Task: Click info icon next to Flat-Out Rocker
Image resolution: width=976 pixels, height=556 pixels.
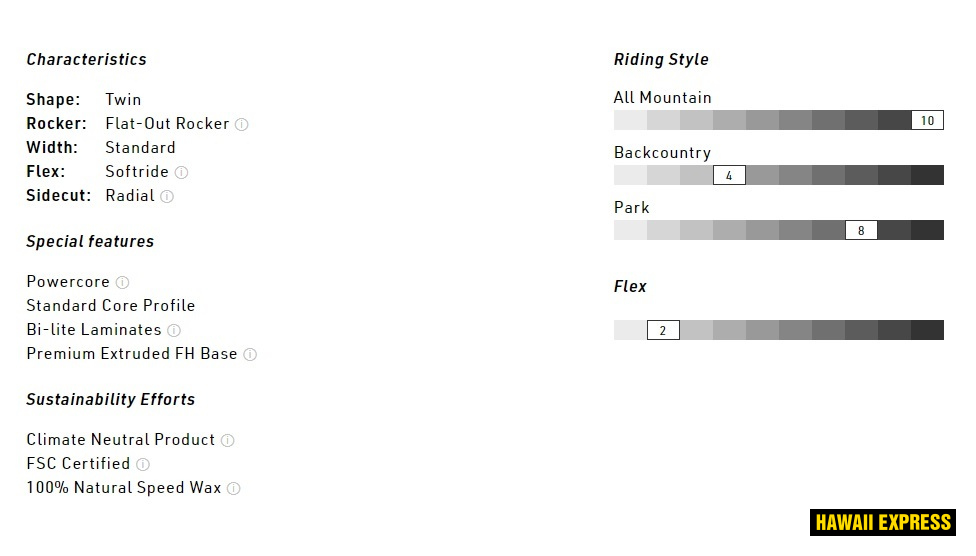Action: tap(242, 125)
